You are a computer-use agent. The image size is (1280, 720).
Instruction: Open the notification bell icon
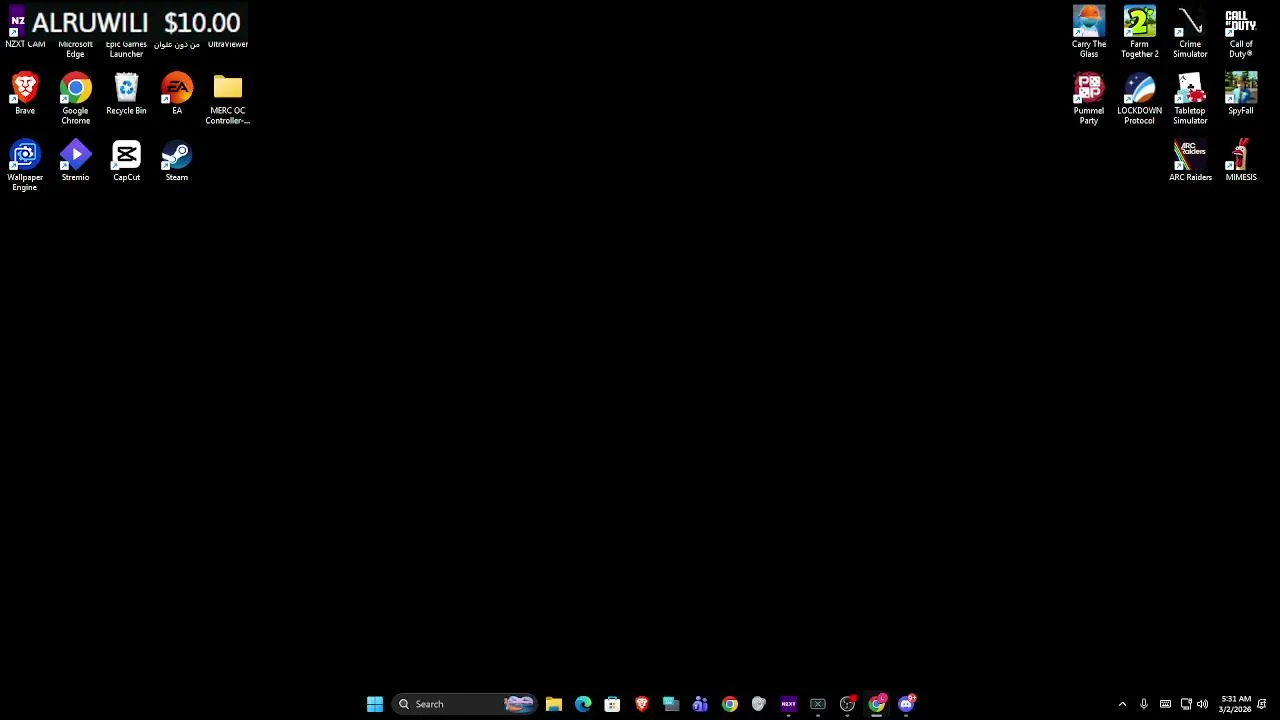pos(1262,704)
